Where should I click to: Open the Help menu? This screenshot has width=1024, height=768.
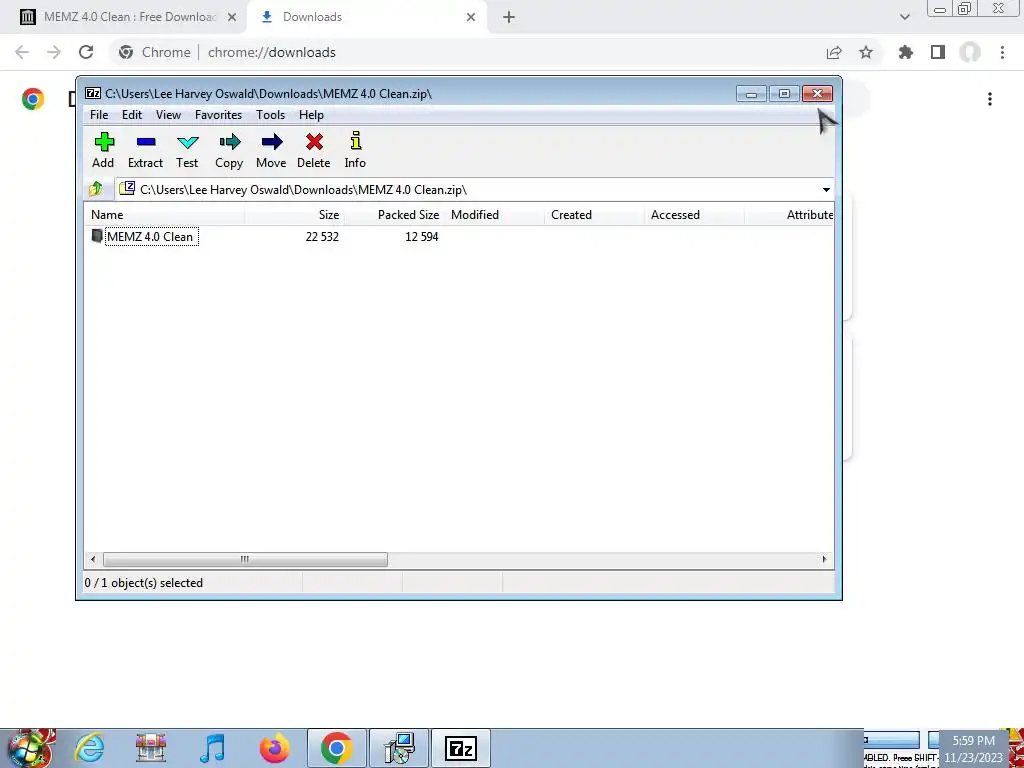pos(312,115)
